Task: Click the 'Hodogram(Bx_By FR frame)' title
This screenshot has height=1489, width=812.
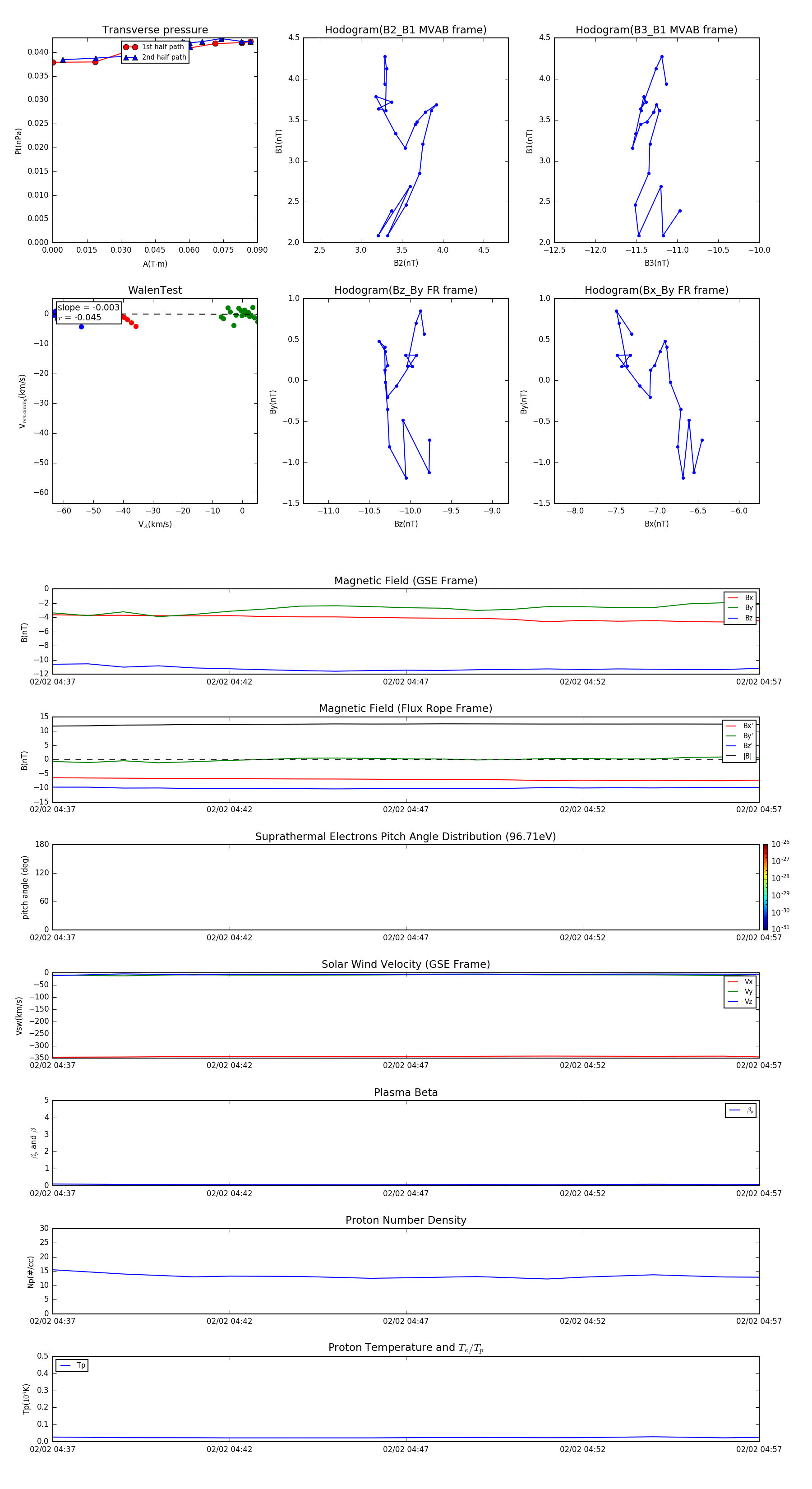Action: pos(656,290)
